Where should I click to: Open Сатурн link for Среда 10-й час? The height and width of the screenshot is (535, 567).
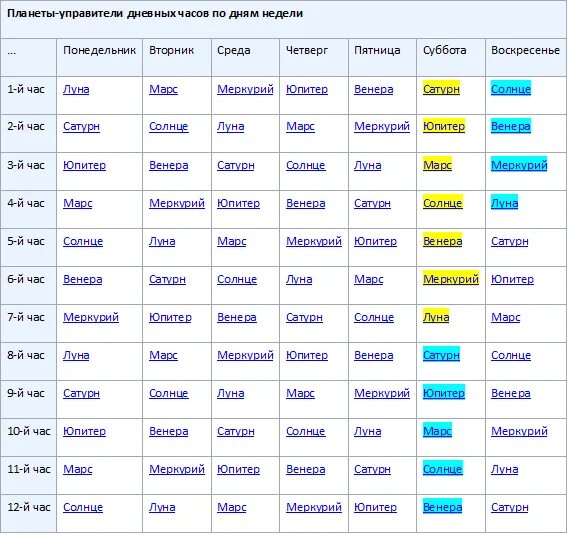tap(236, 431)
